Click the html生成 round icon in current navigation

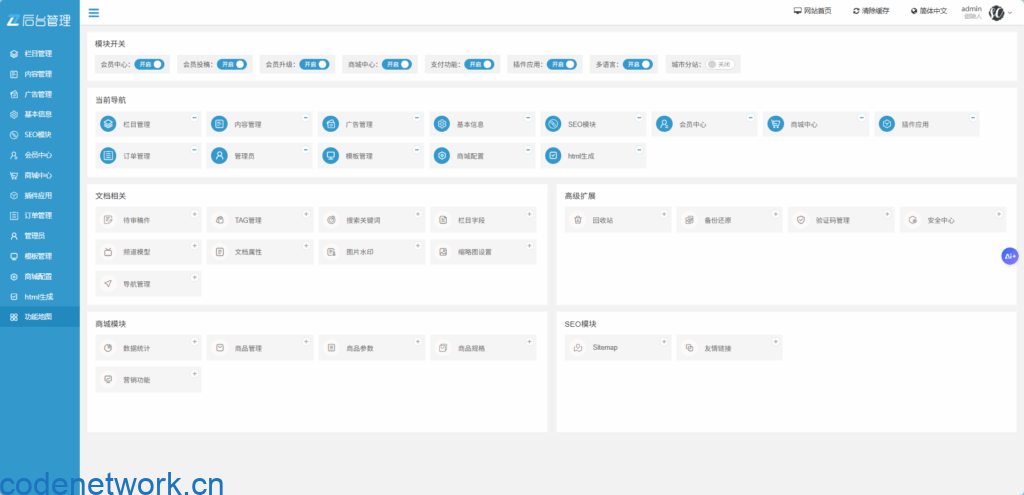[553, 155]
